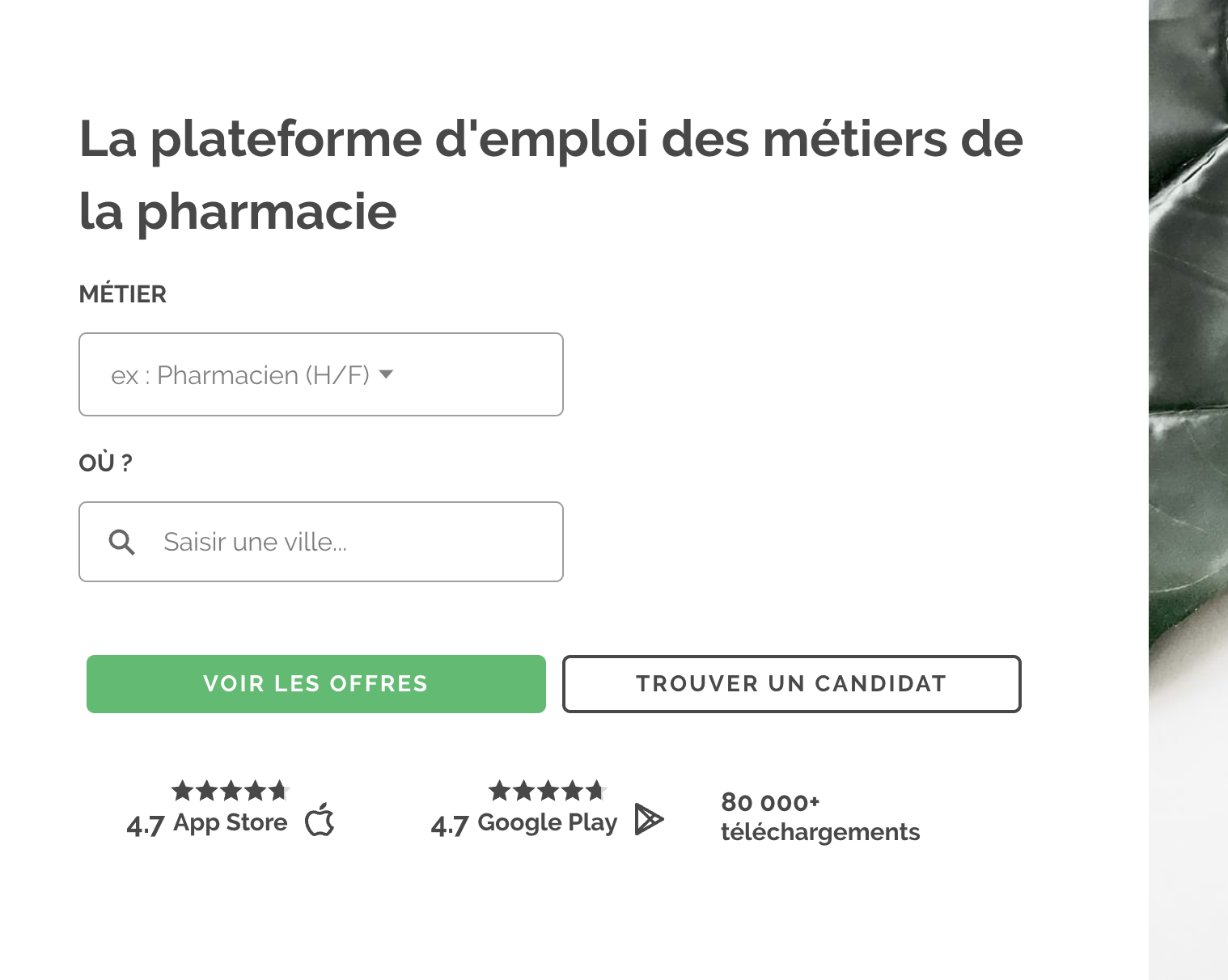Viewport: 1228px width, 980px height.
Task: Click the ex : Pharmacien (H/F) placeholder text
Action: pos(240,375)
